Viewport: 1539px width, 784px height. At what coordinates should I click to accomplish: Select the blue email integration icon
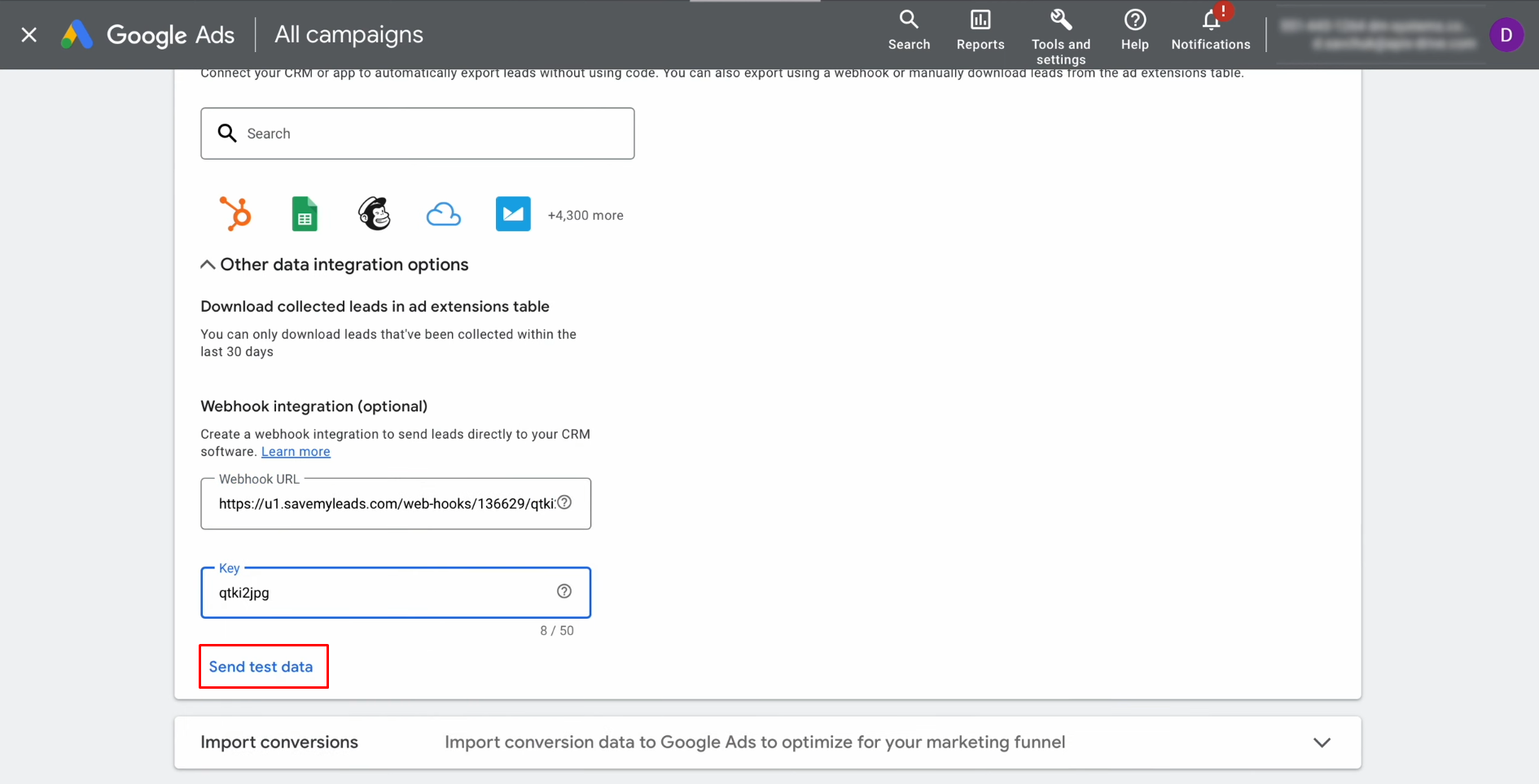pyautogui.click(x=513, y=214)
